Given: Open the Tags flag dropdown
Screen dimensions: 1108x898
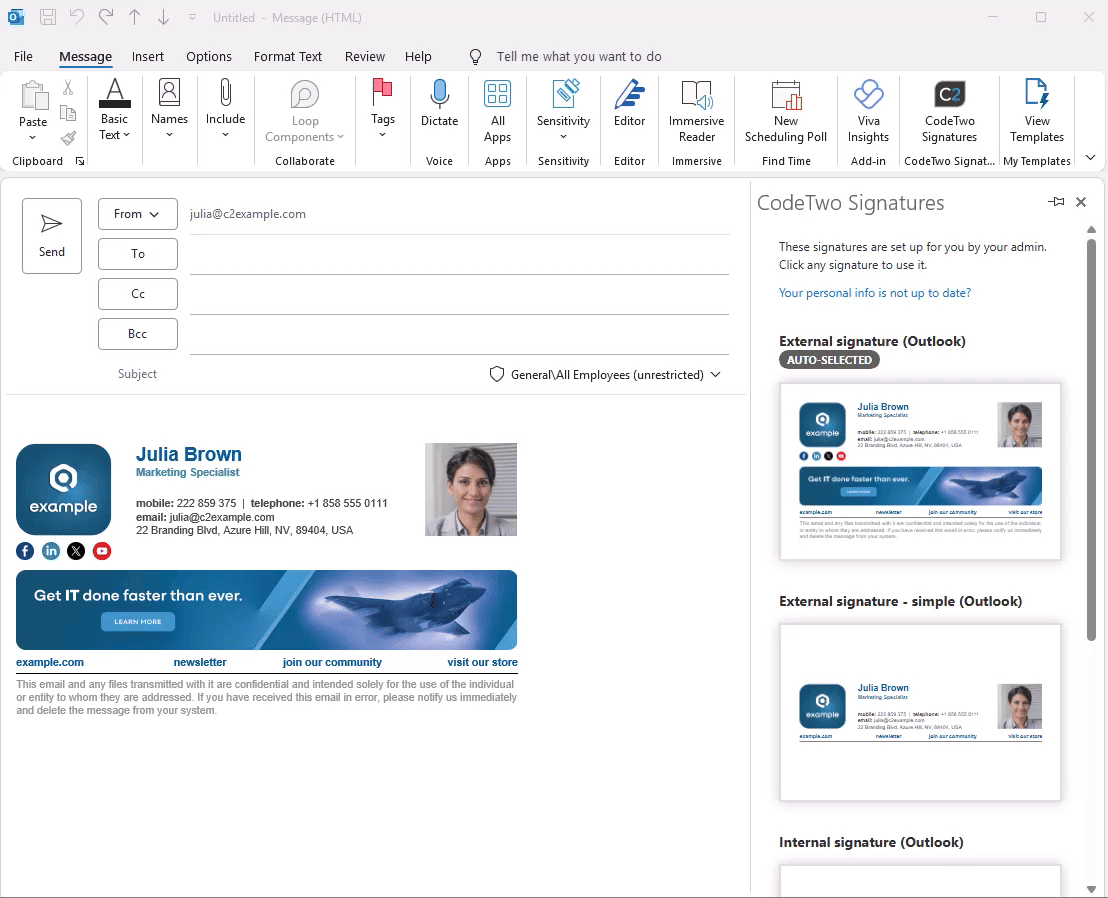Looking at the screenshot, I should click(x=382, y=109).
